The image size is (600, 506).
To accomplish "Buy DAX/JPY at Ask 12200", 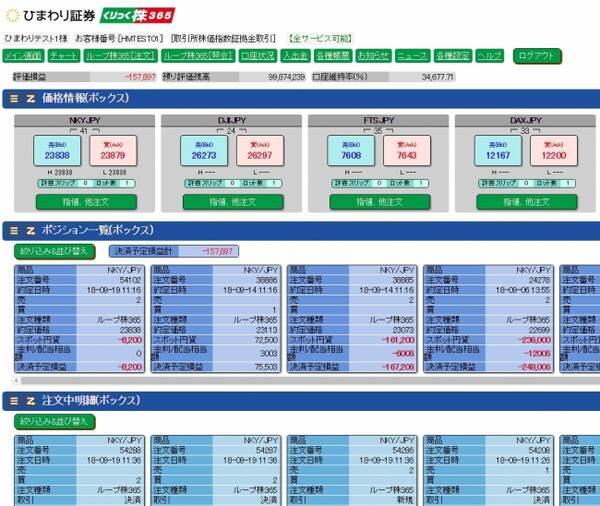I will (554, 151).
